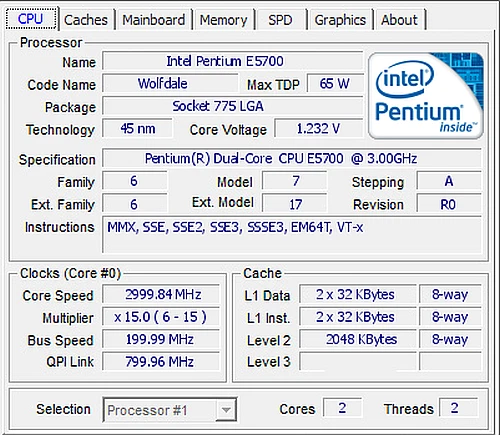Image resolution: width=500 pixels, height=435 pixels.
Task: Click the L1 Data size 2 x 32 KBytes
Action: (358, 295)
